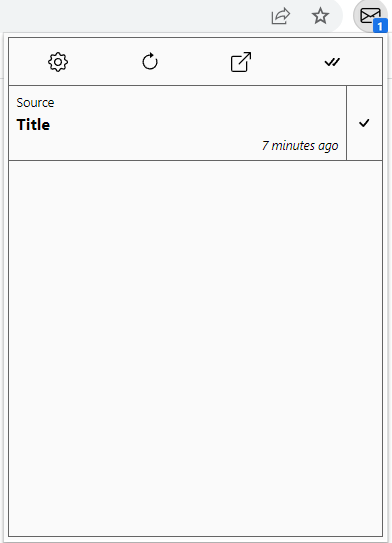The width and height of the screenshot is (392, 543).
Task: Mark all notifications read with the double-check icon
Action: pyautogui.click(x=332, y=62)
